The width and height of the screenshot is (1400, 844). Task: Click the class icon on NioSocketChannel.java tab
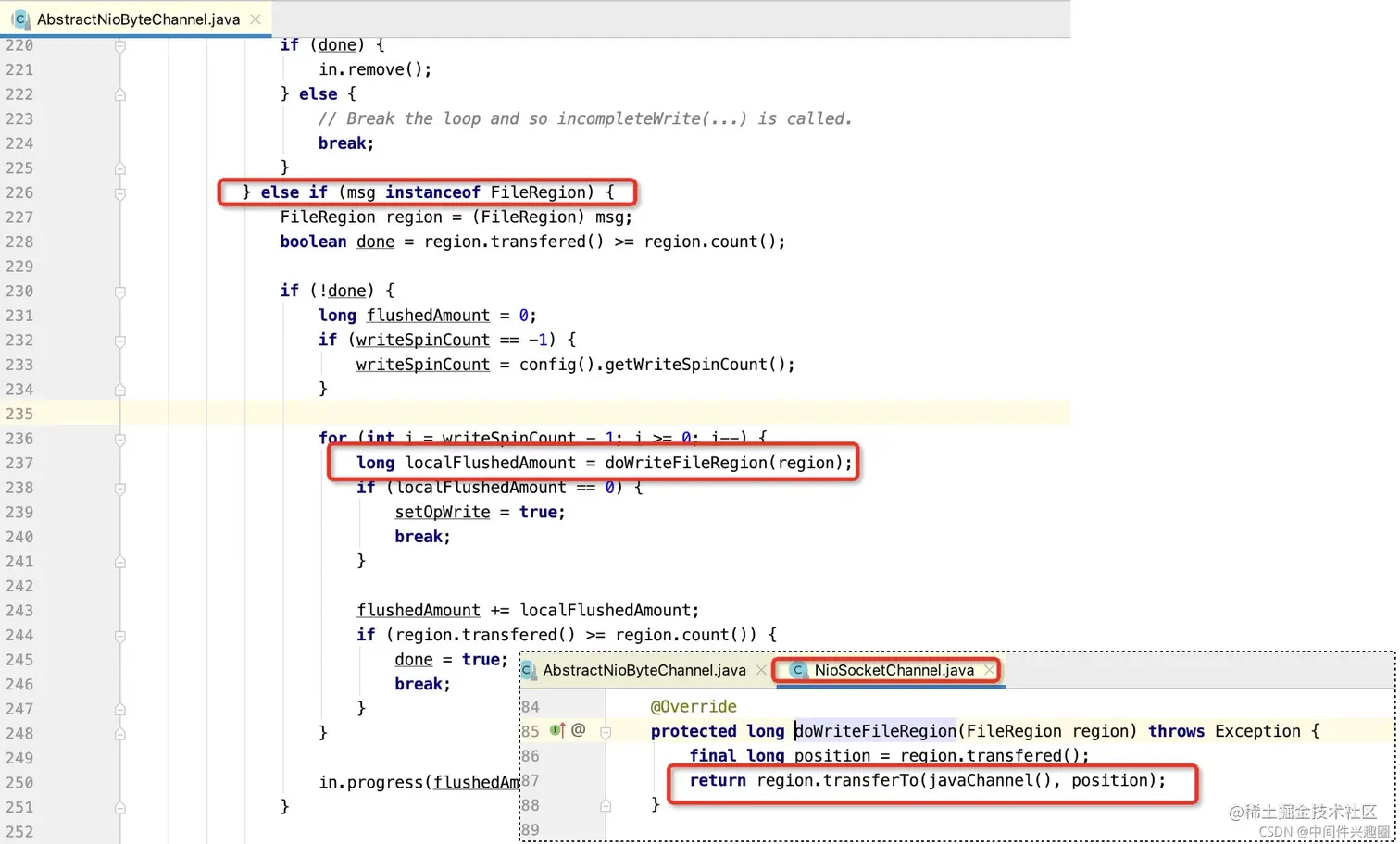(798, 670)
